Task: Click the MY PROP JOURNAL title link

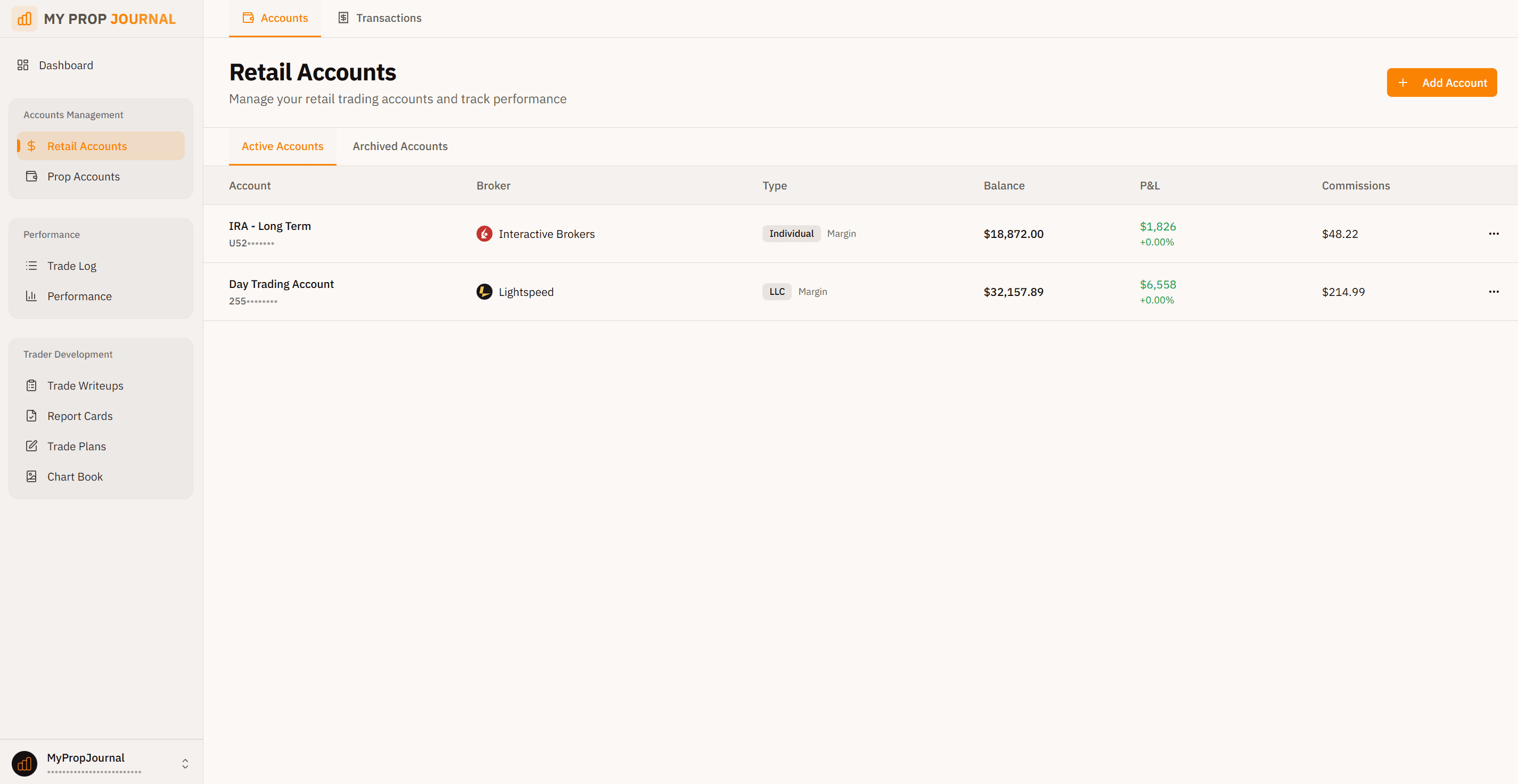Action: [110, 19]
